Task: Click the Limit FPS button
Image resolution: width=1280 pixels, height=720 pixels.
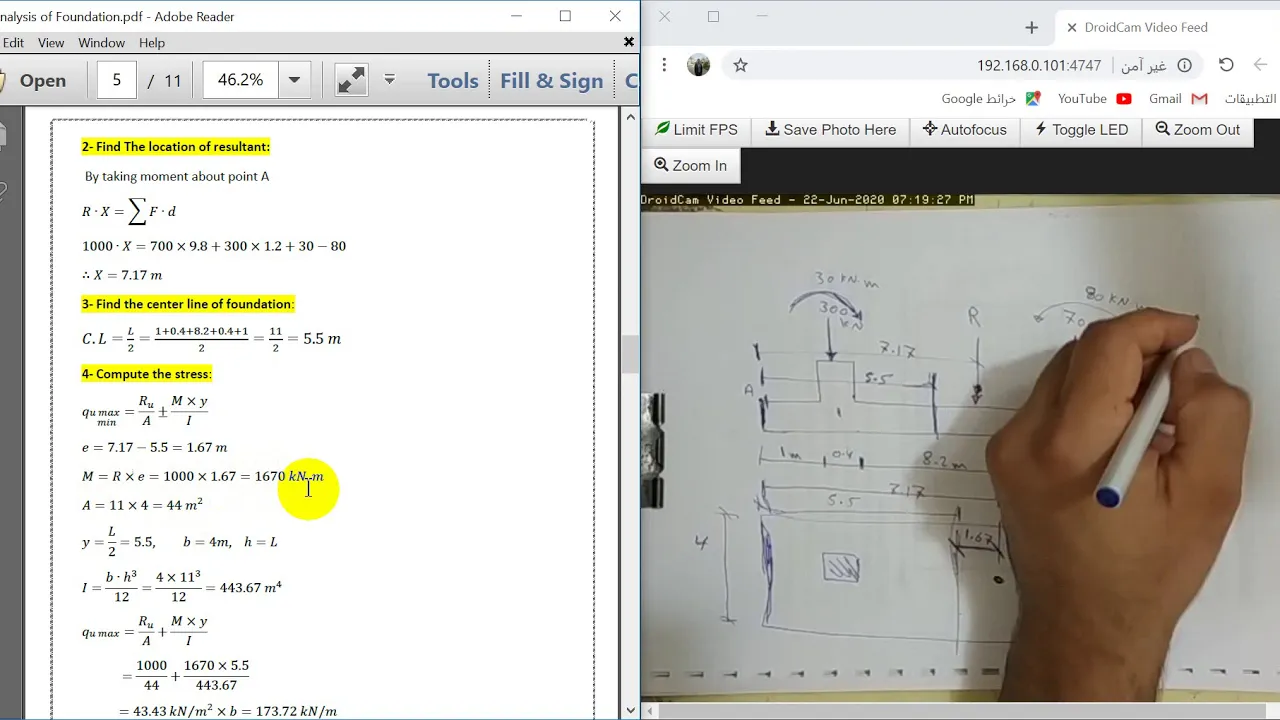Action: pyautogui.click(x=696, y=129)
